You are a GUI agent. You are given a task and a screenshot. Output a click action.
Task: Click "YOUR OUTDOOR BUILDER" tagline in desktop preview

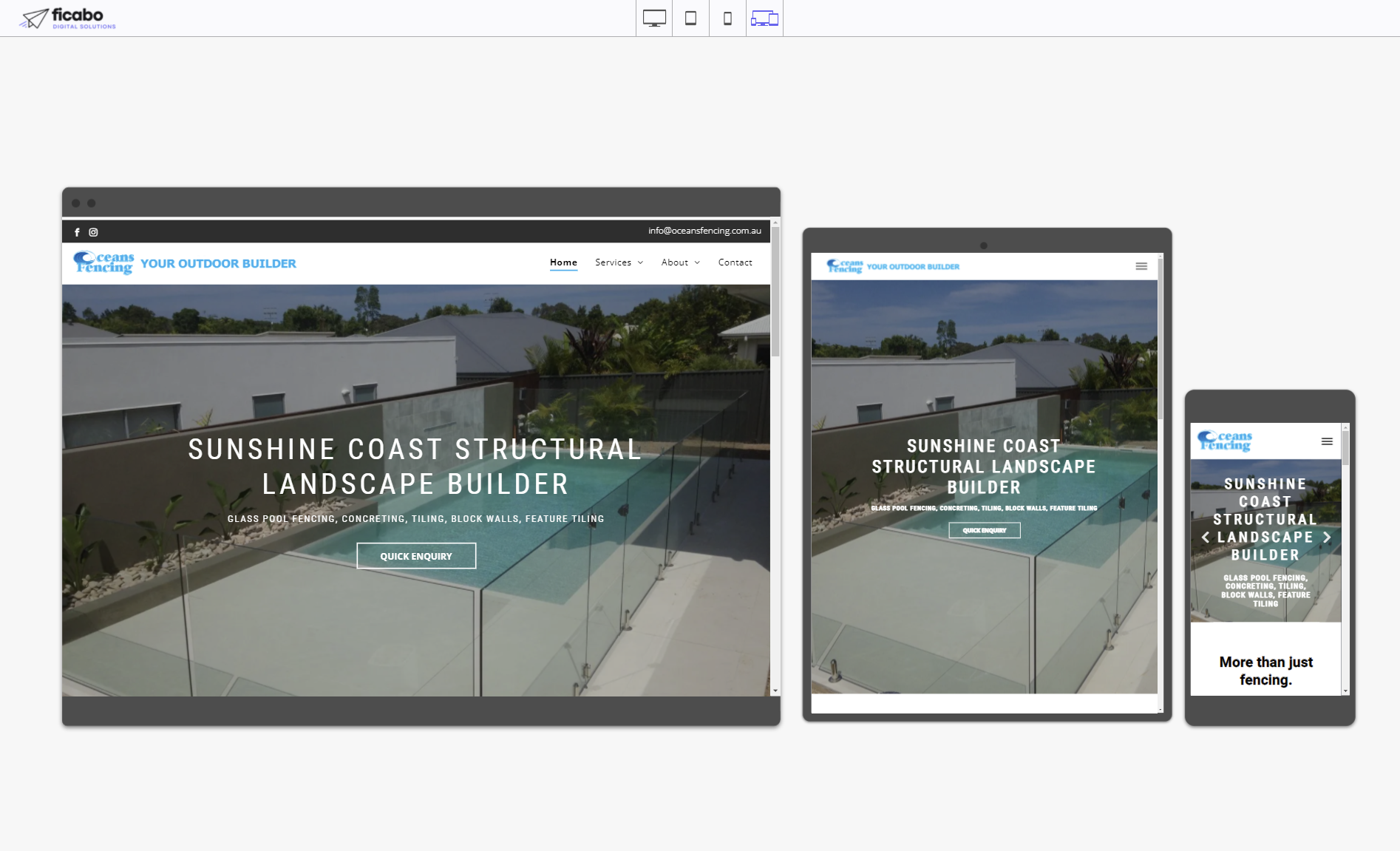[x=218, y=264]
